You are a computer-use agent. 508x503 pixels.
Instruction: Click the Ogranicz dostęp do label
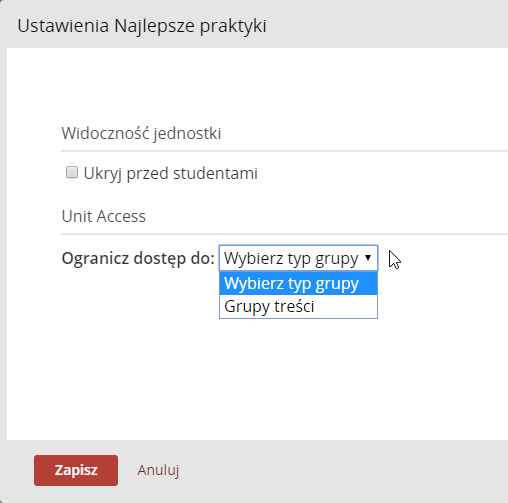(x=138, y=258)
